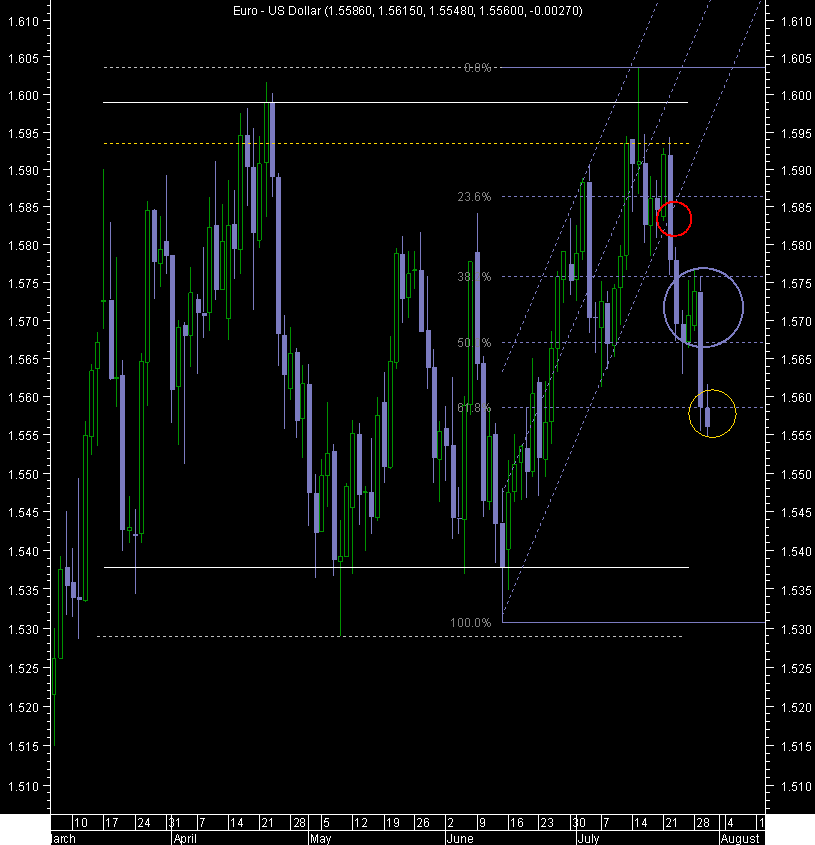Click 1.610 on the left price axis
The height and width of the screenshot is (845, 815).
click(23, 22)
